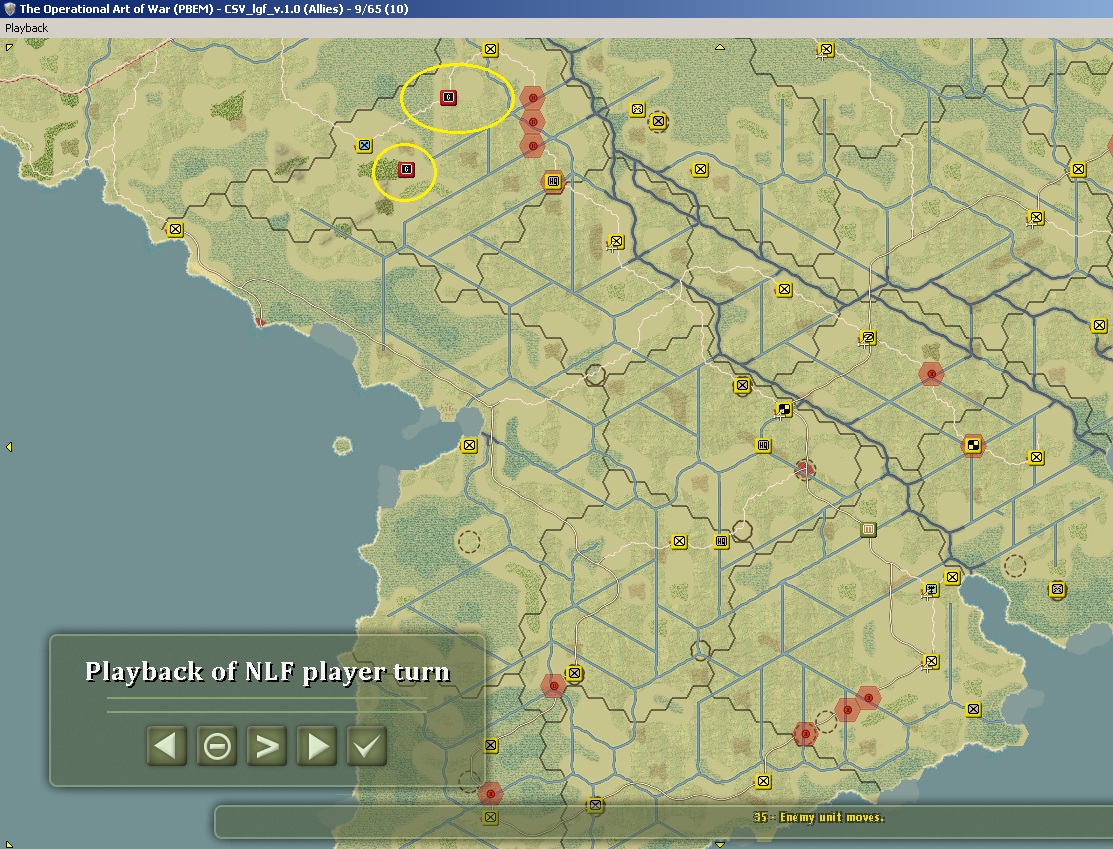Screen dimensions: 1113x849
Task: Select the checkered armor unit on a red hex
Action: [x=973, y=445]
